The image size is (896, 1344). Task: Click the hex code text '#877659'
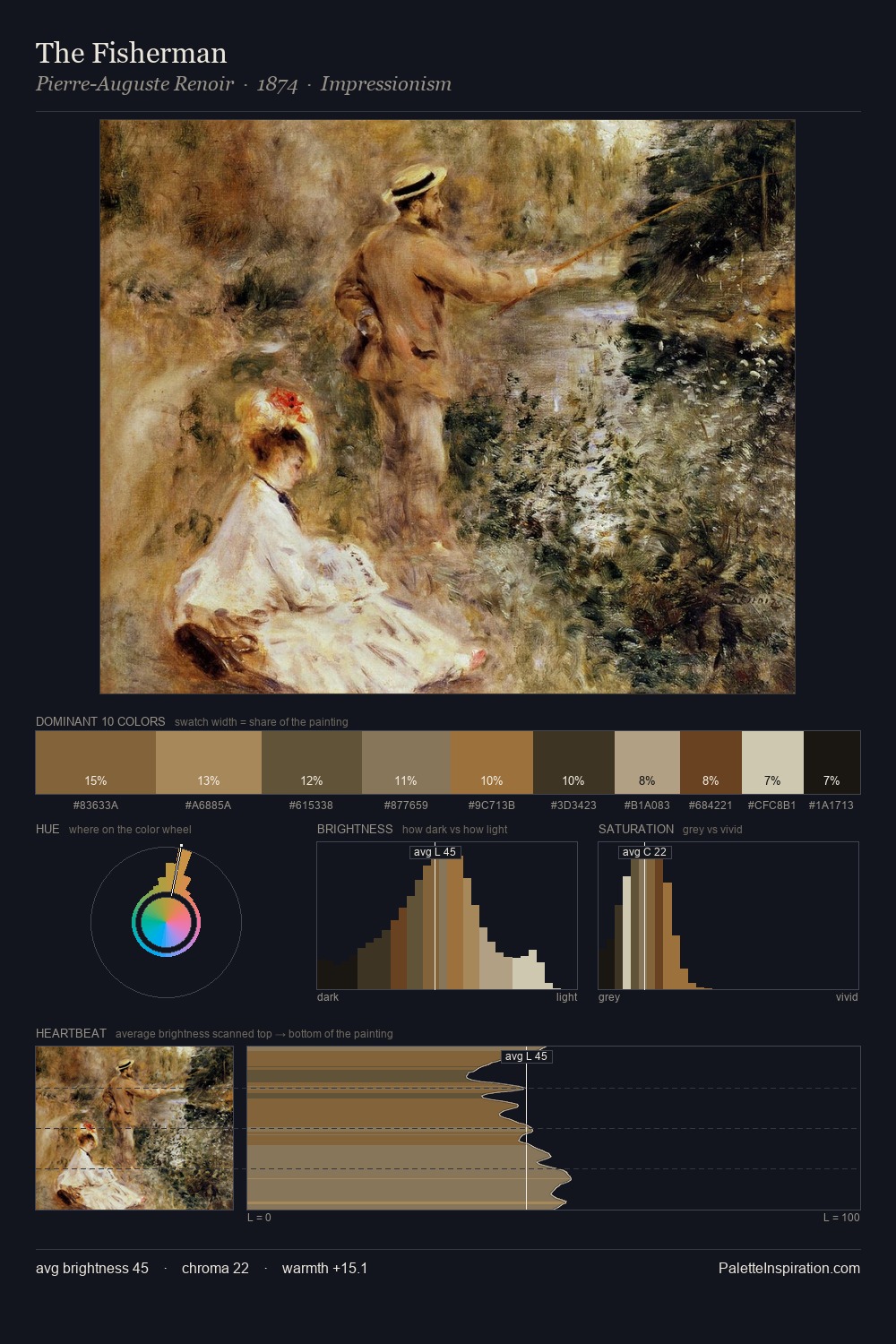[406, 805]
